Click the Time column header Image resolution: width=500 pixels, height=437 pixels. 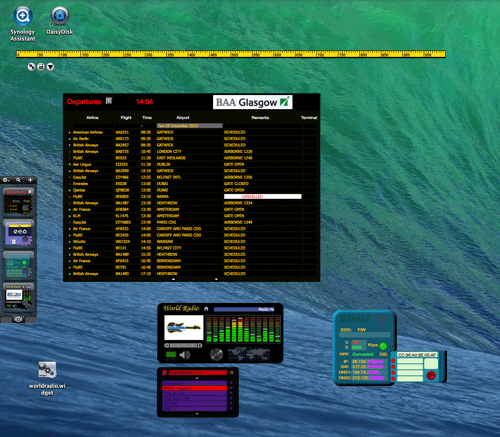pos(147,117)
